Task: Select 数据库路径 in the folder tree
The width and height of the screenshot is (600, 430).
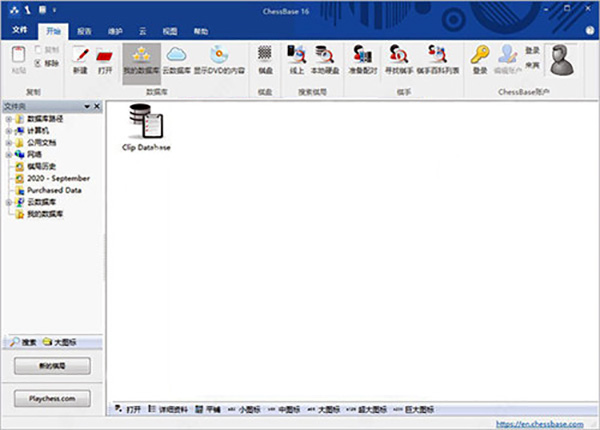Action: tap(45, 119)
